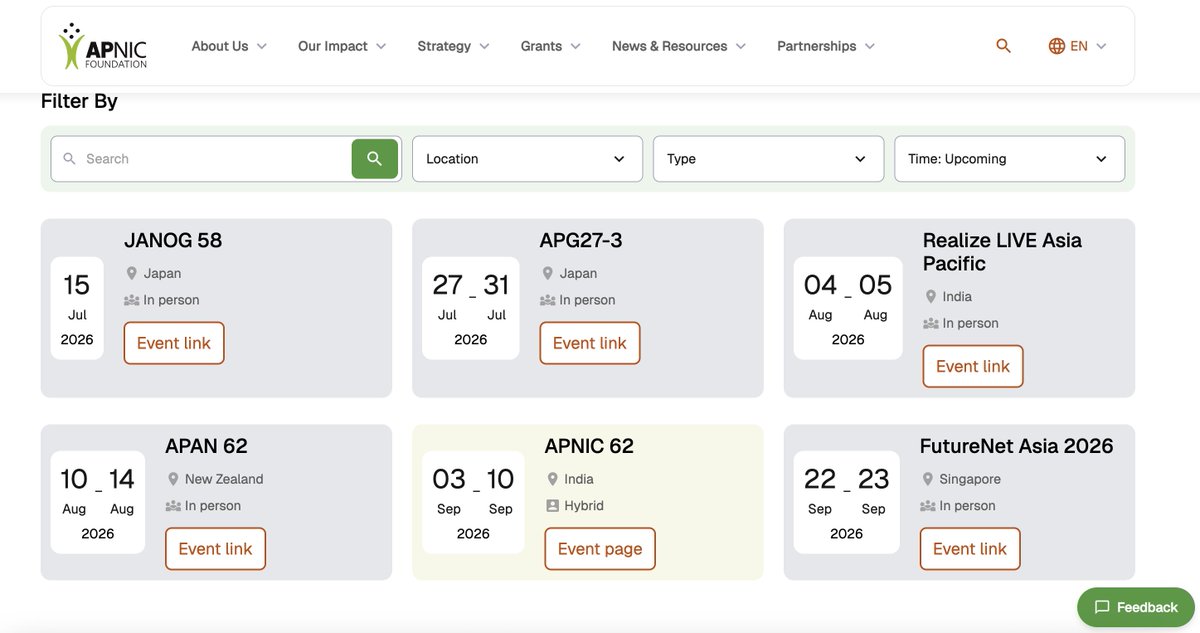Open APNIC 62 Event page
Image resolution: width=1200 pixels, height=633 pixels.
pos(600,549)
